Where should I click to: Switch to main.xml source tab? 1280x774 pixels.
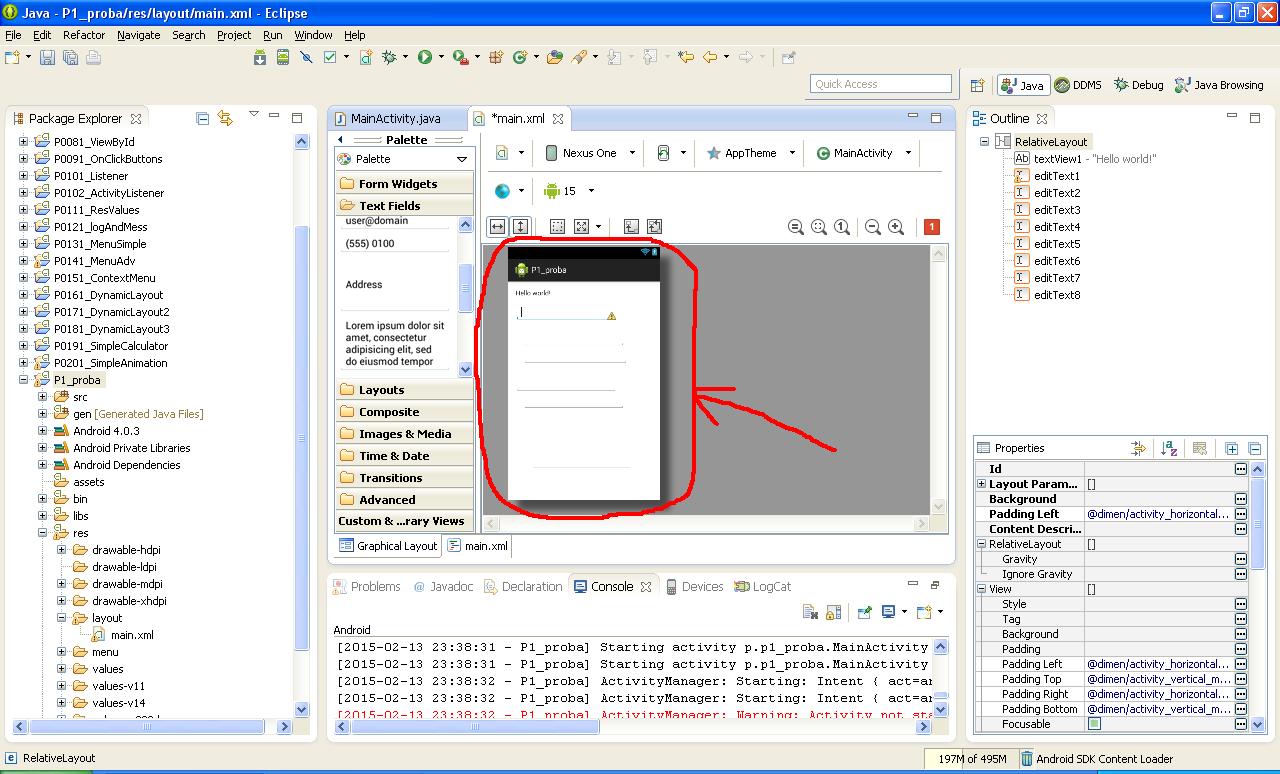pyautogui.click(x=478, y=546)
